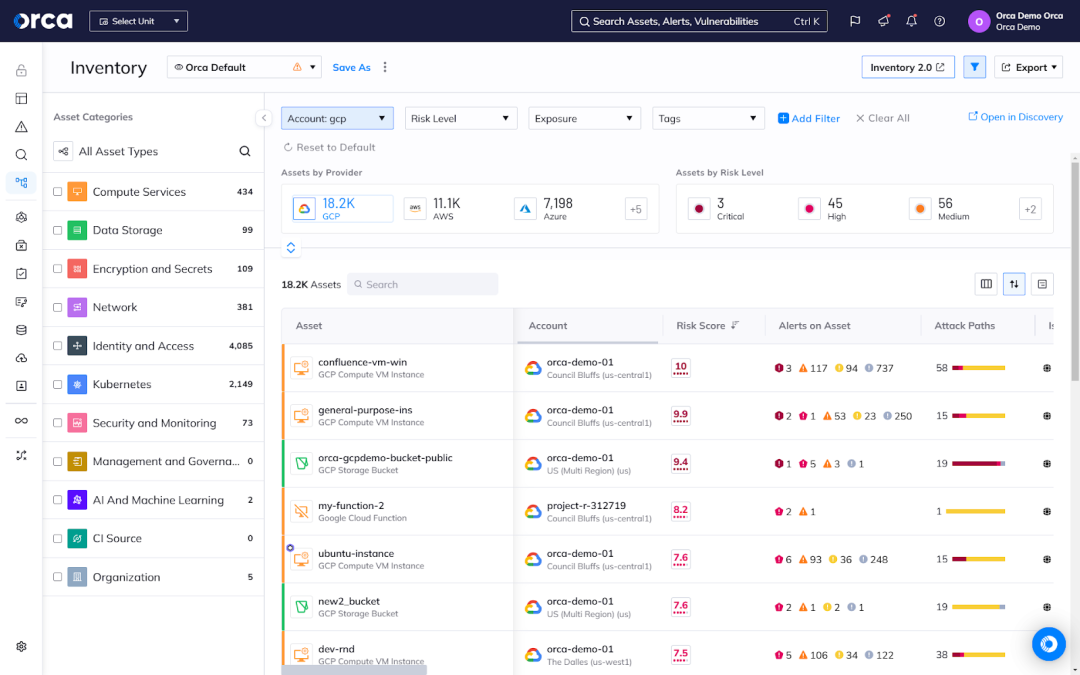Click the Compute Services category icon

click(x=77, y=191)
